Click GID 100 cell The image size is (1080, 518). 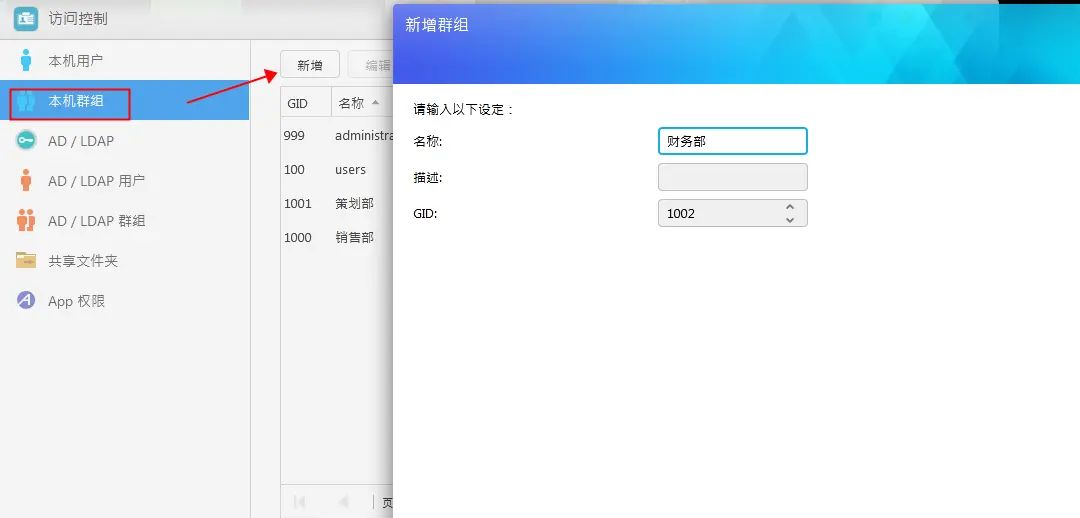[294, 169]
